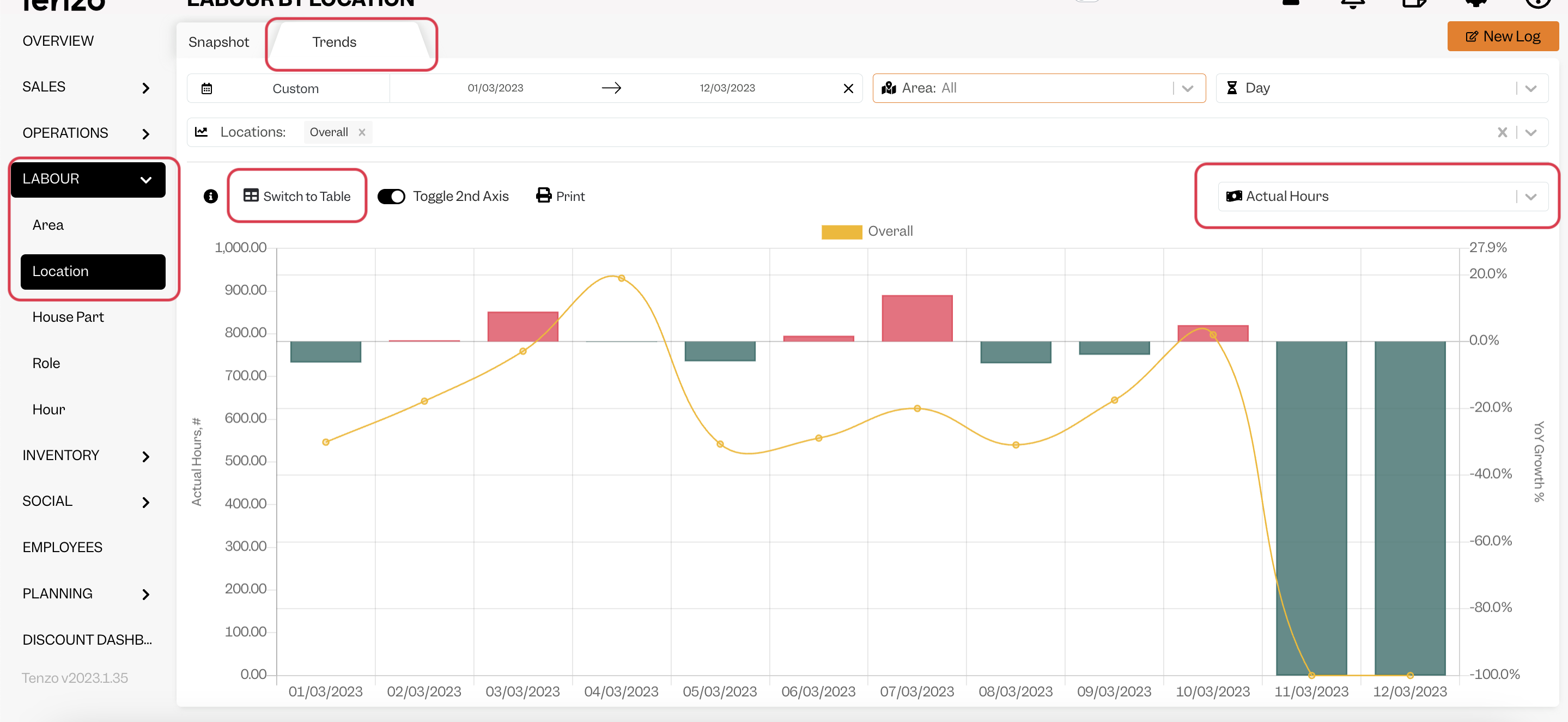Click the New Log button
The width and height of the screenshot is (1568, 722).
coord(1503,36)
